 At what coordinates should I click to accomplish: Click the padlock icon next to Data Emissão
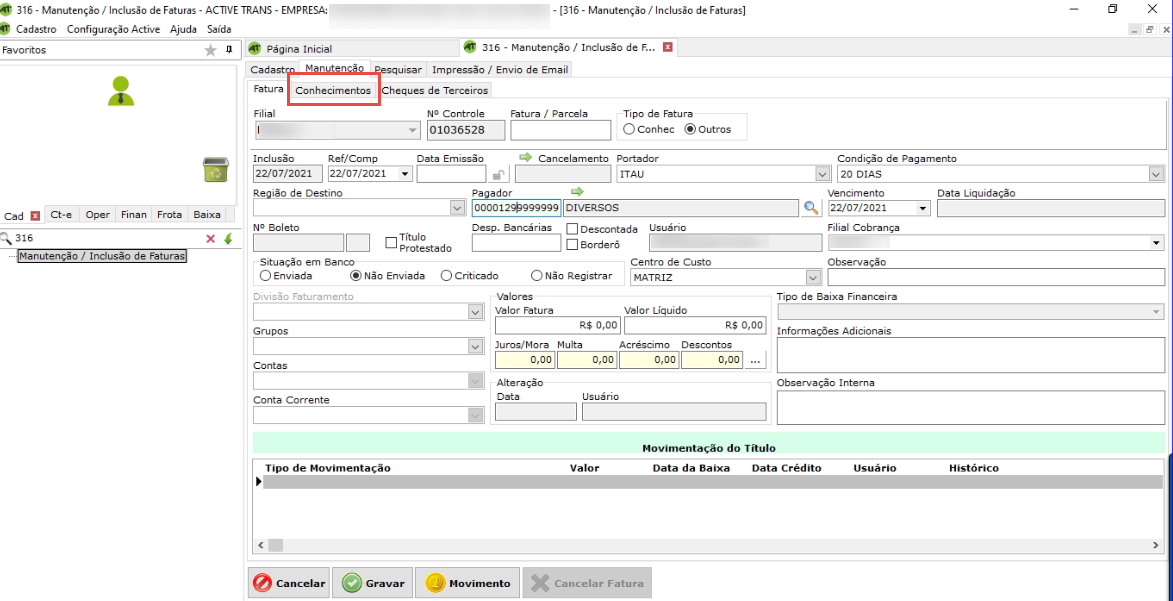pos(499,175)
